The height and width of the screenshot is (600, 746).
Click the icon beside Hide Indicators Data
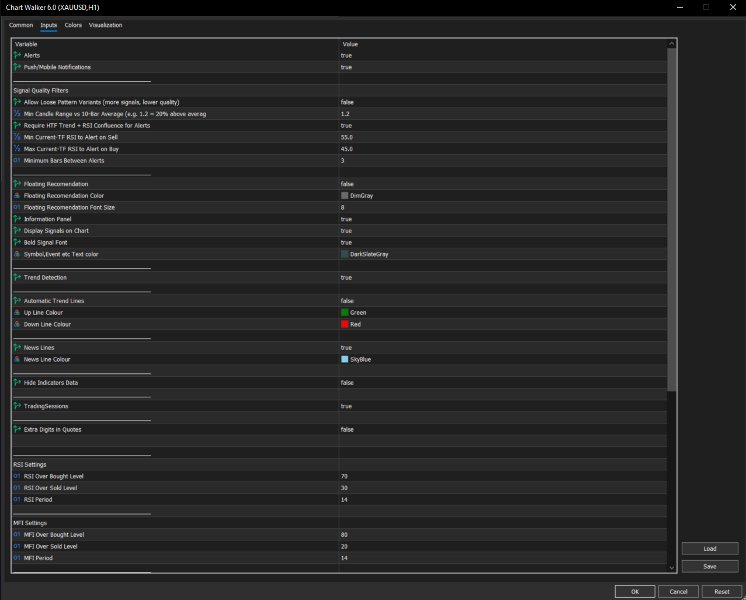click(17, 383)
